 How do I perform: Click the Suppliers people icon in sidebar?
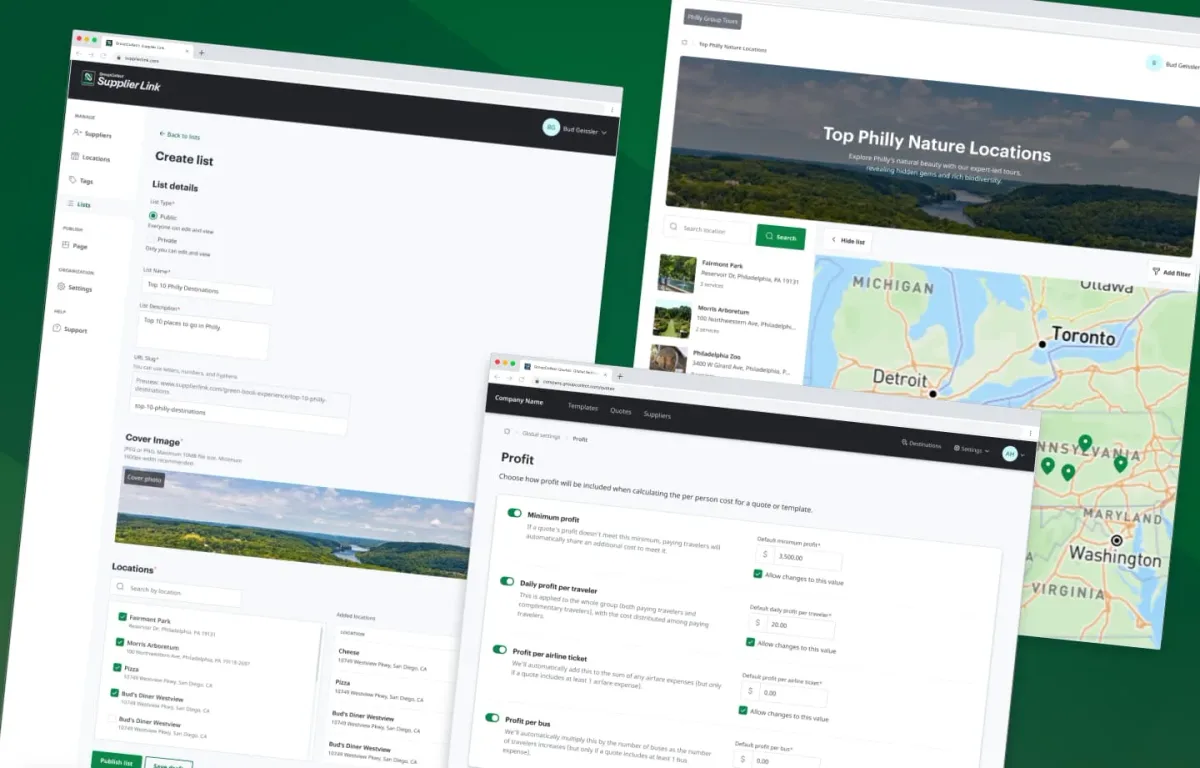click(x=77, y=132)
